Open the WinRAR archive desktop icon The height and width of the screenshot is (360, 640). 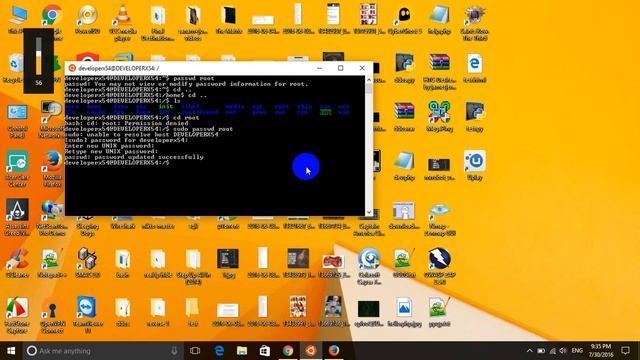click(x=439, y=64)
